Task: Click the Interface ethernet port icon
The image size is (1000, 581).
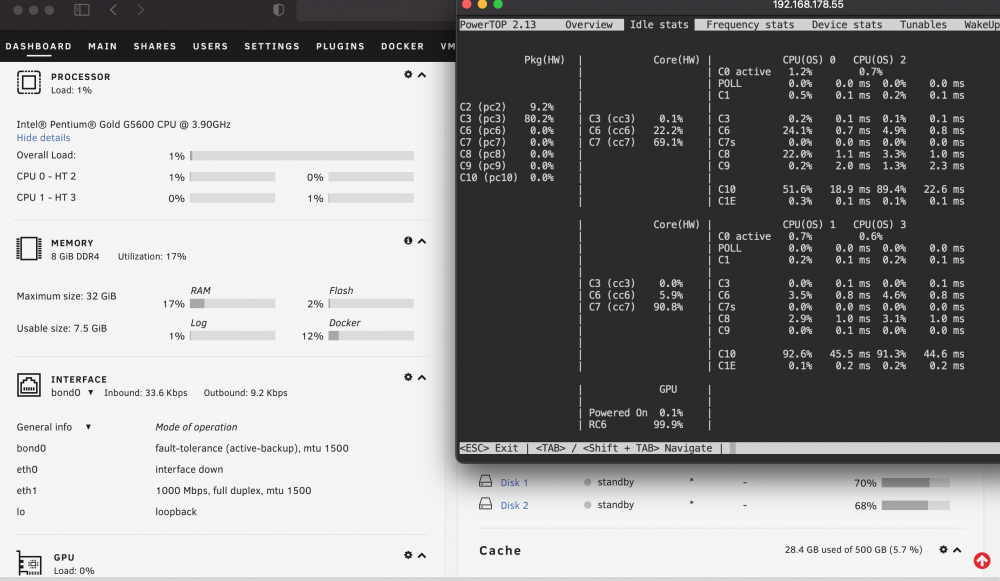Action: [29, 385]
